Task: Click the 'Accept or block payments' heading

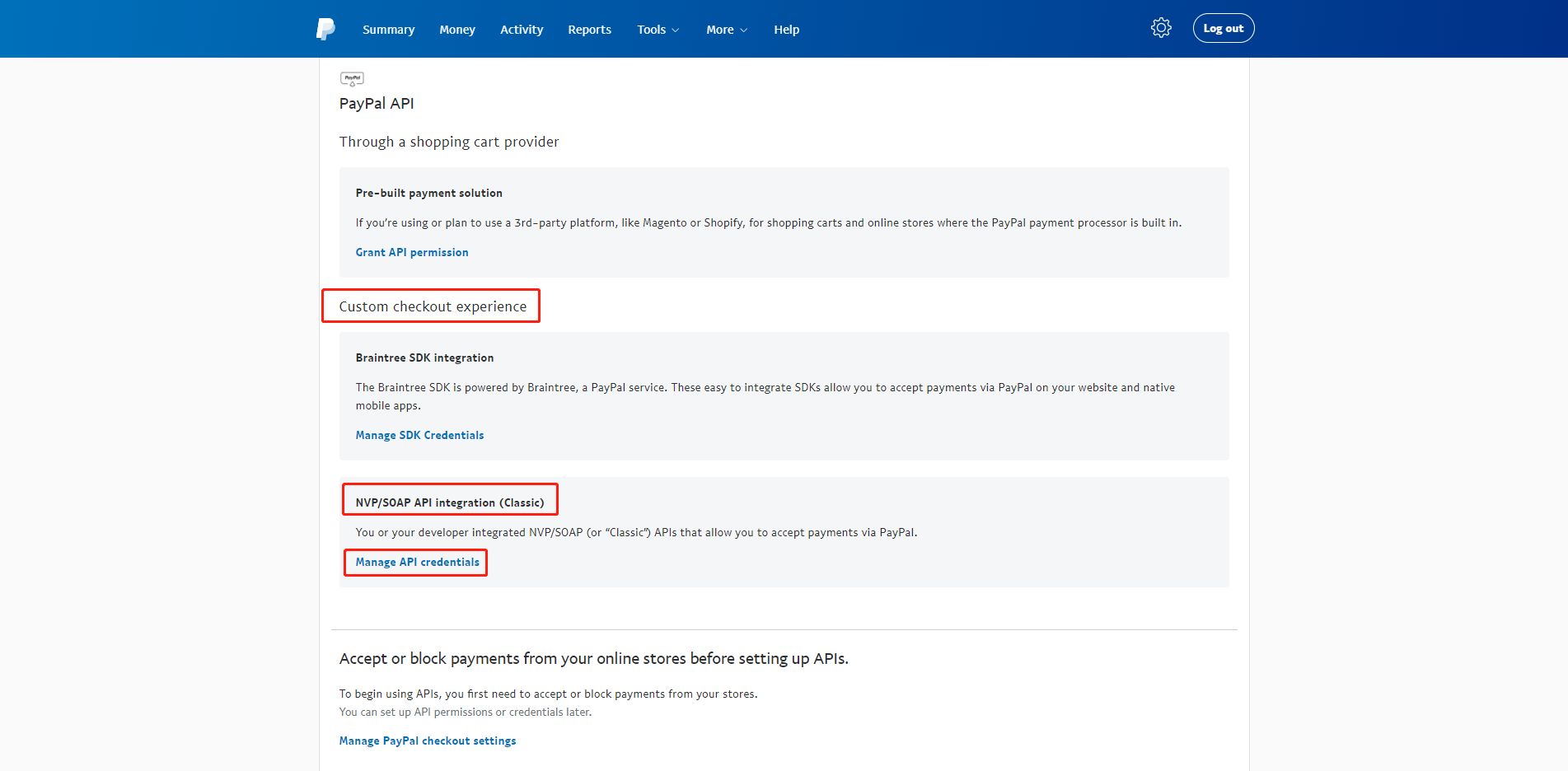Action: pos(593,658)
